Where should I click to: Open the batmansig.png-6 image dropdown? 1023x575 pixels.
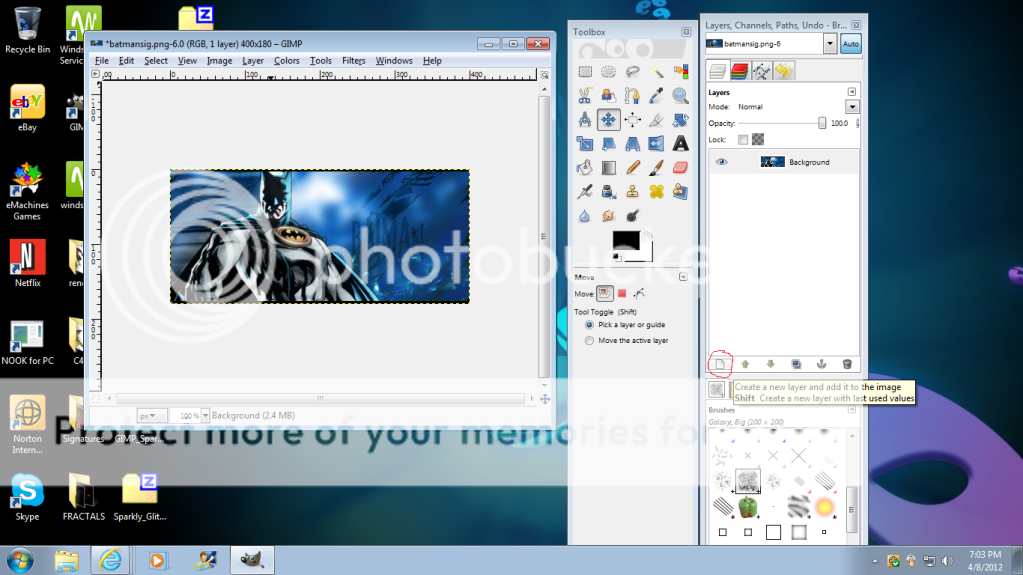[x=830, y=44]
